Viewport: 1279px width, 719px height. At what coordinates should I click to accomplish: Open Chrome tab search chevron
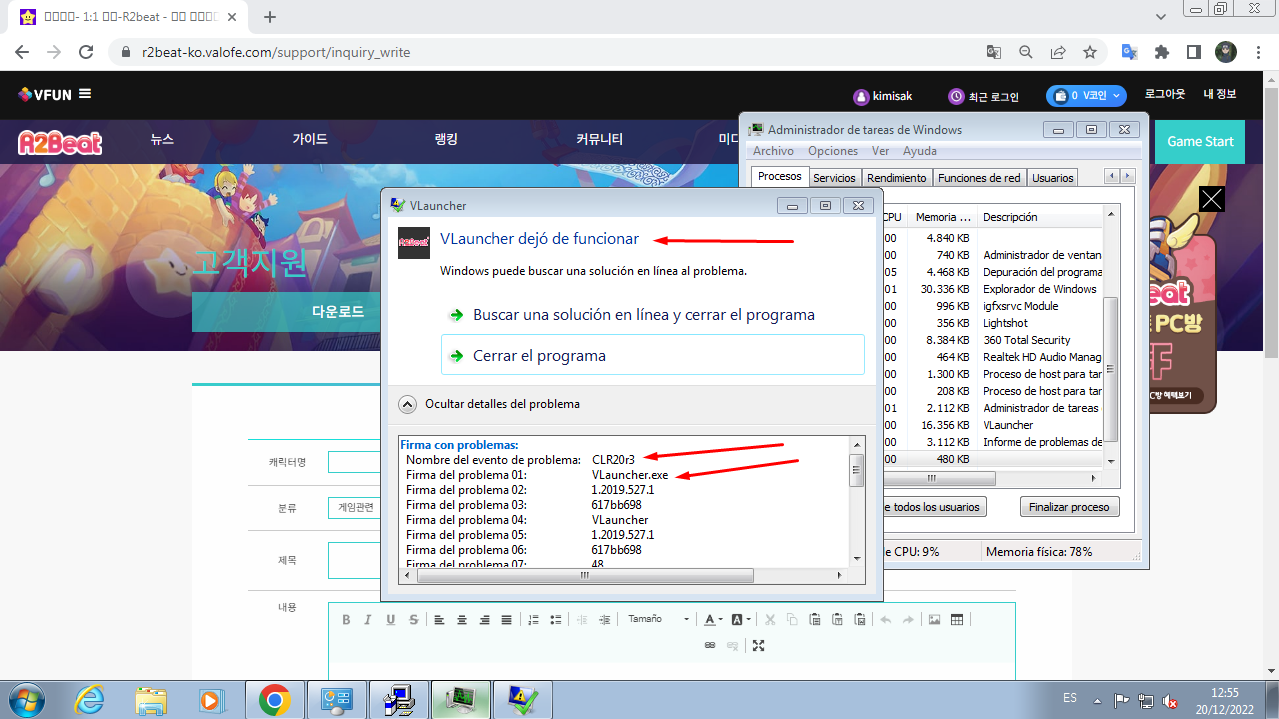pyautogui.click(x=1160, y=17)
